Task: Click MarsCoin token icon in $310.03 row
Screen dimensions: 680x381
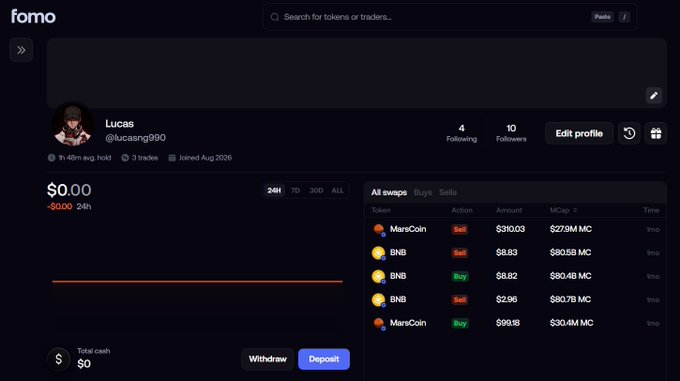Action: click(x=379, y=229)
